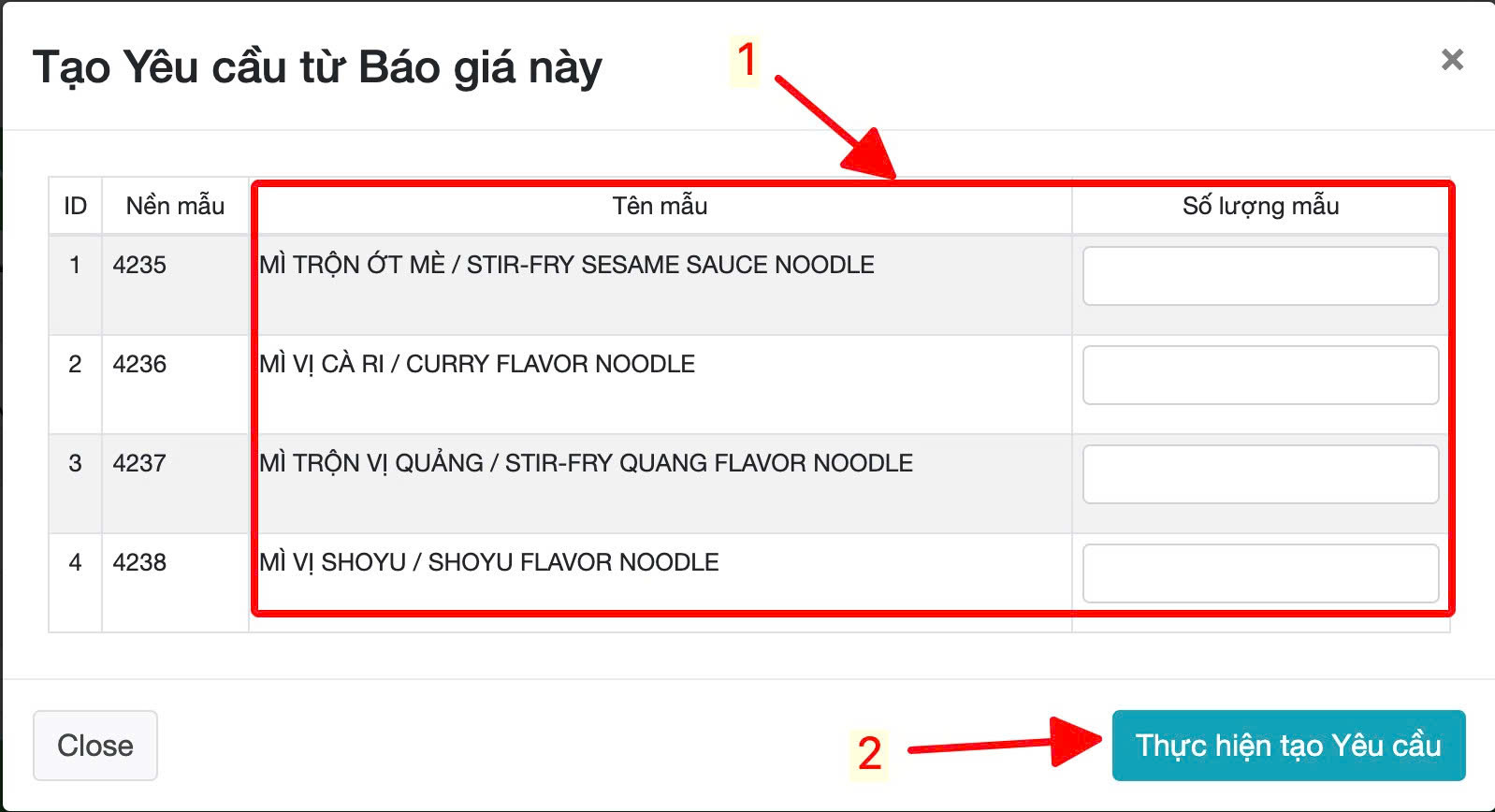Image resolution: width=1495 pixels, height=812 pixels.
Task: Click the "Tạo Yêu cầu từ Báo giá này" title
Action: tap(317, 67)
